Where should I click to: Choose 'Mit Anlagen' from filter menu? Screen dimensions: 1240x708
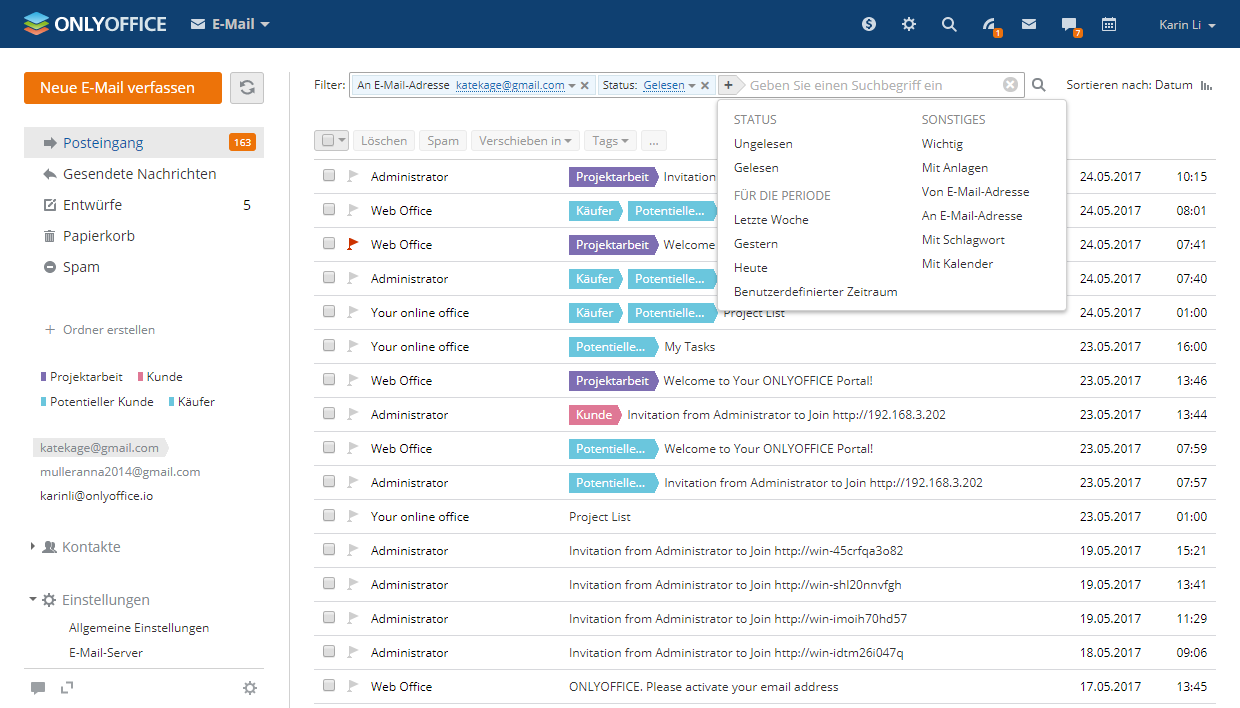coord(954,168)
